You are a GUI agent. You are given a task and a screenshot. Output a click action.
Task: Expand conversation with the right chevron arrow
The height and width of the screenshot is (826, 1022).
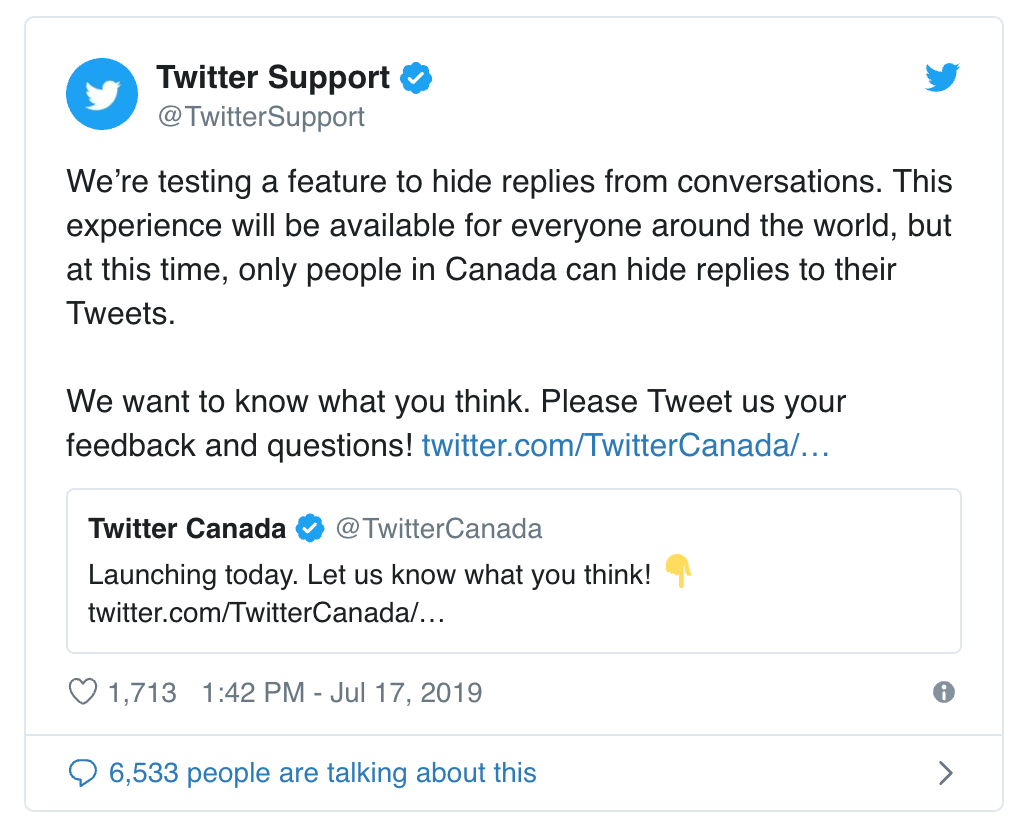pos(945,773)
